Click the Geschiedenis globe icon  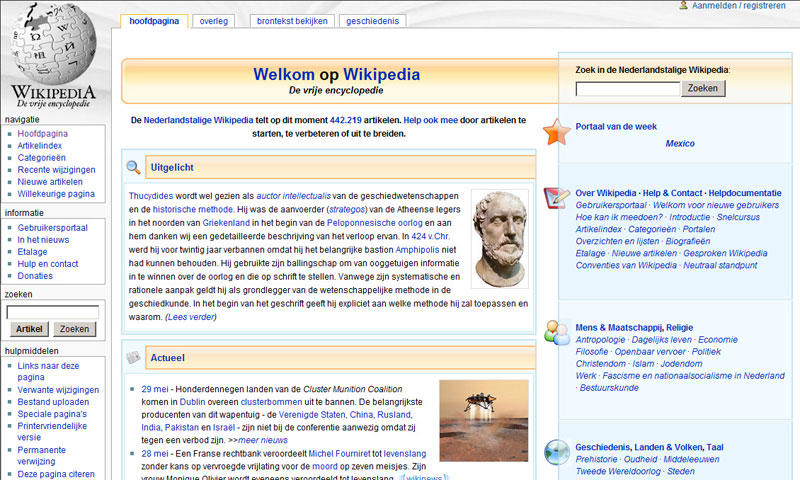(x=556, y=451)
